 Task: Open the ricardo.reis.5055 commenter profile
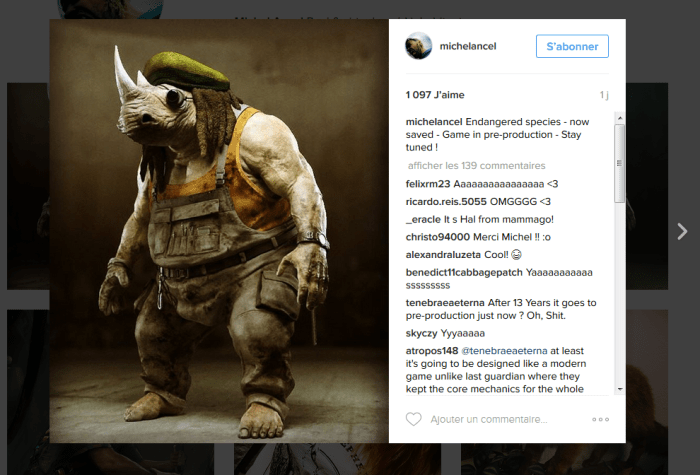[x=446, y=202]
